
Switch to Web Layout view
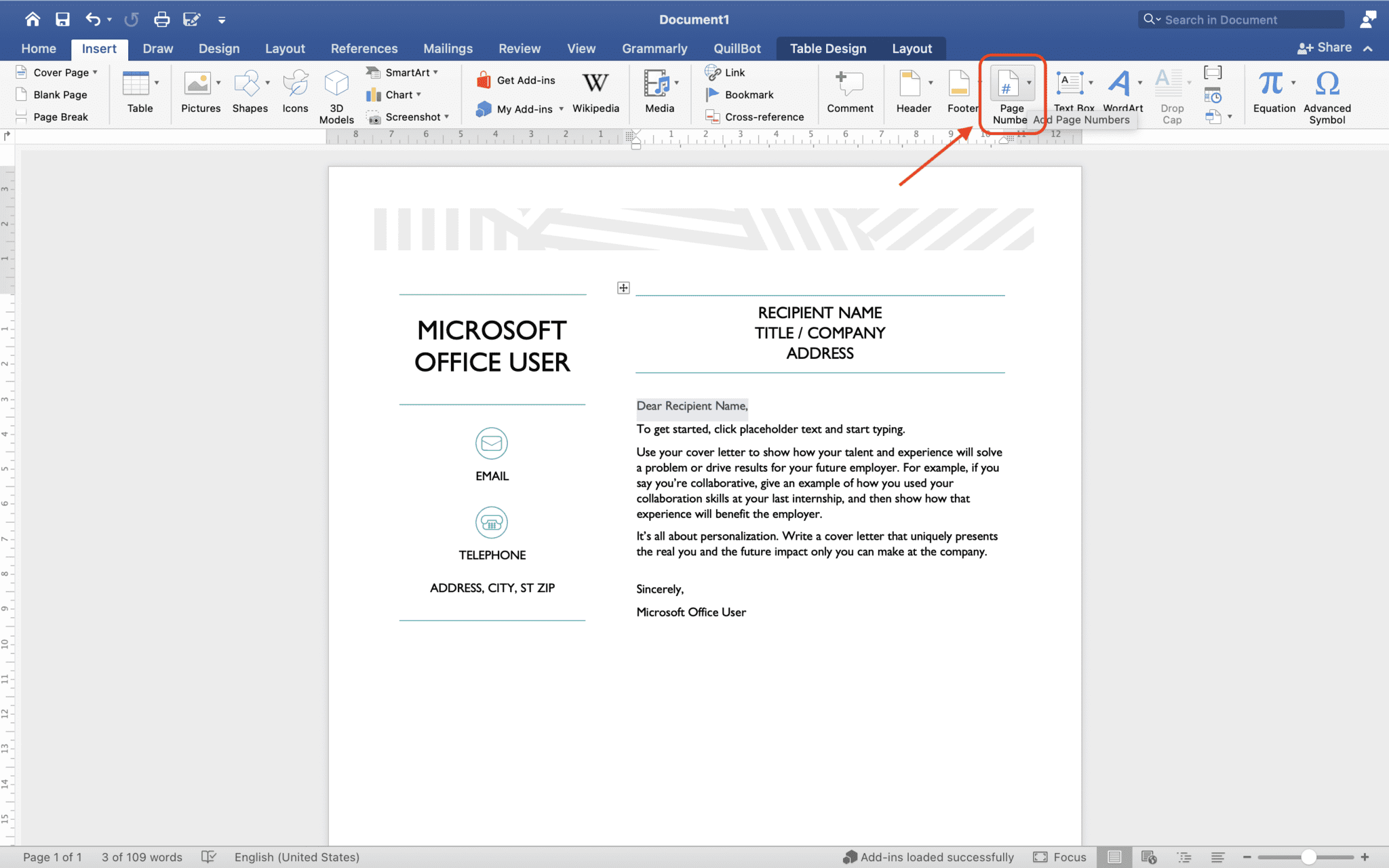point(1149,856)
